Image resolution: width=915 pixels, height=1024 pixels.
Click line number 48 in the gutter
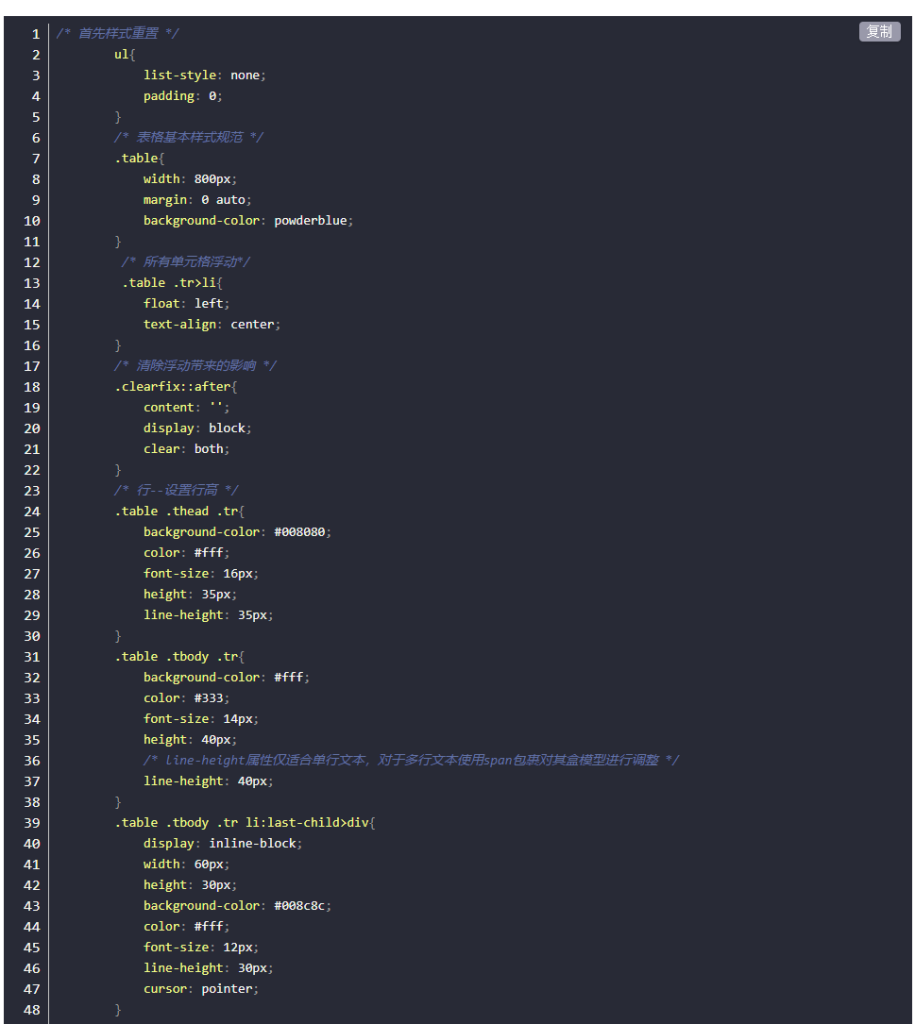[32, 1009]
